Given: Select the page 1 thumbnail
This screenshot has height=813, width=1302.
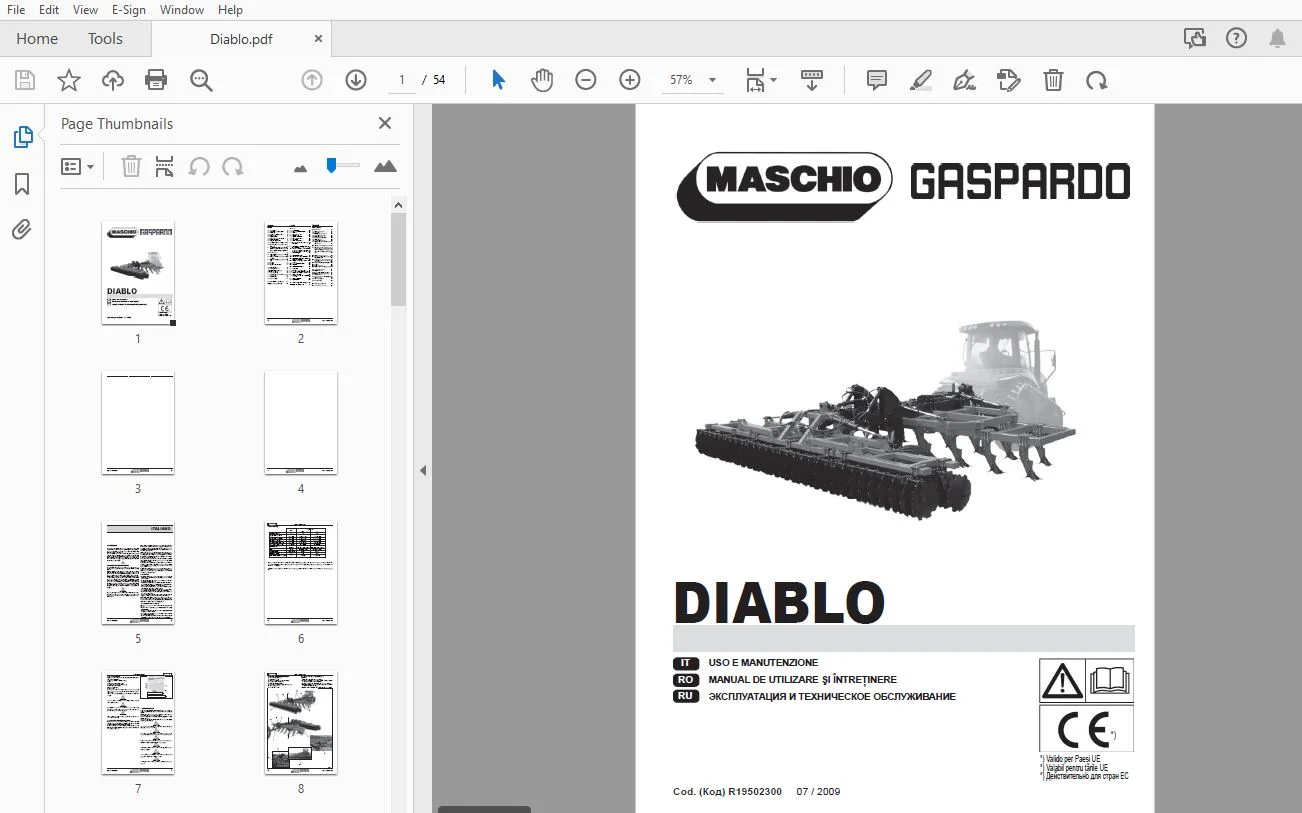Looking at the screenshot, I should tap(138, 273).
